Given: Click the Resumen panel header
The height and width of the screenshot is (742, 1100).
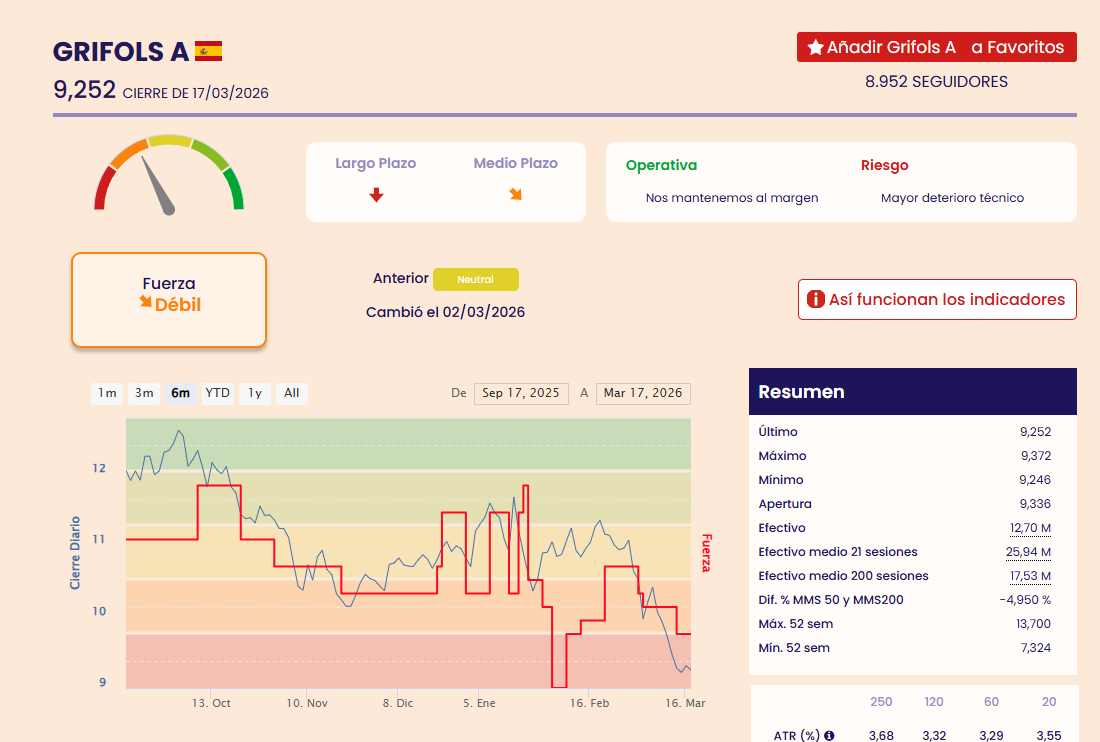Looking at the screenshot, I should click(913, 391).
